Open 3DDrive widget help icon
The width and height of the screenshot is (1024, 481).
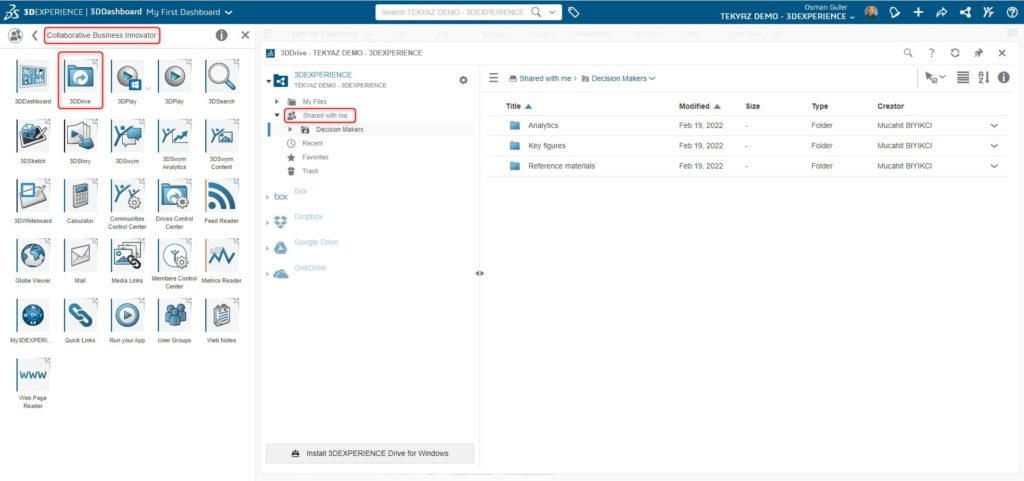(x=931, y=53)
